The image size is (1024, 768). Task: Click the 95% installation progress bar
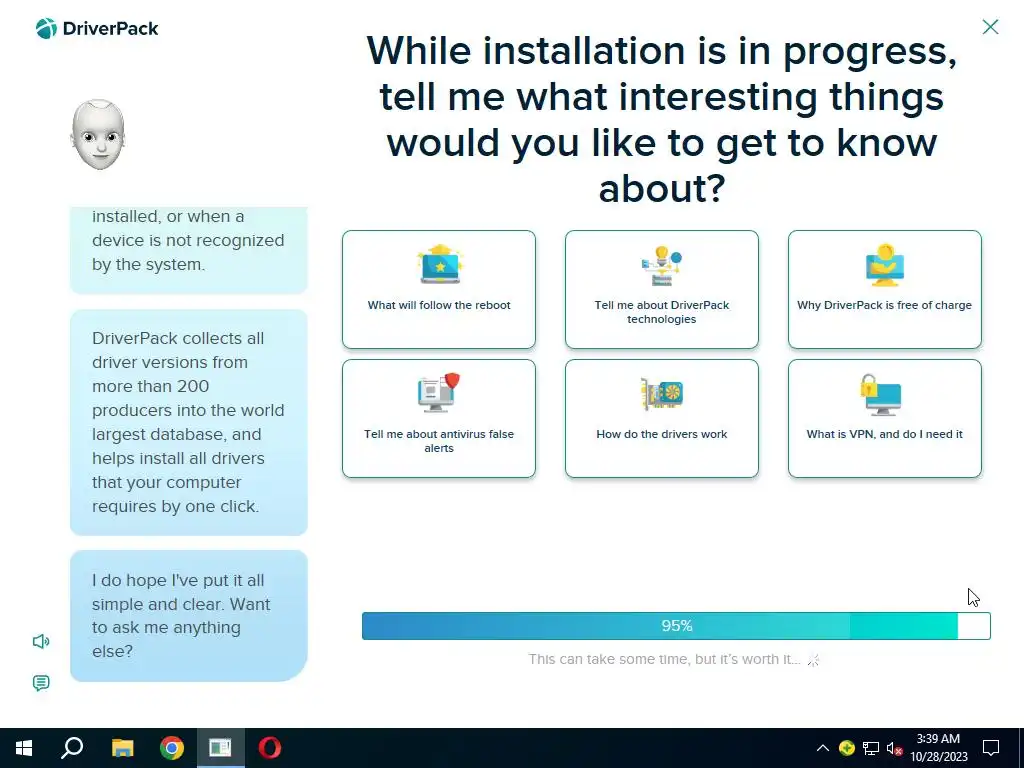tap(676, 626)
